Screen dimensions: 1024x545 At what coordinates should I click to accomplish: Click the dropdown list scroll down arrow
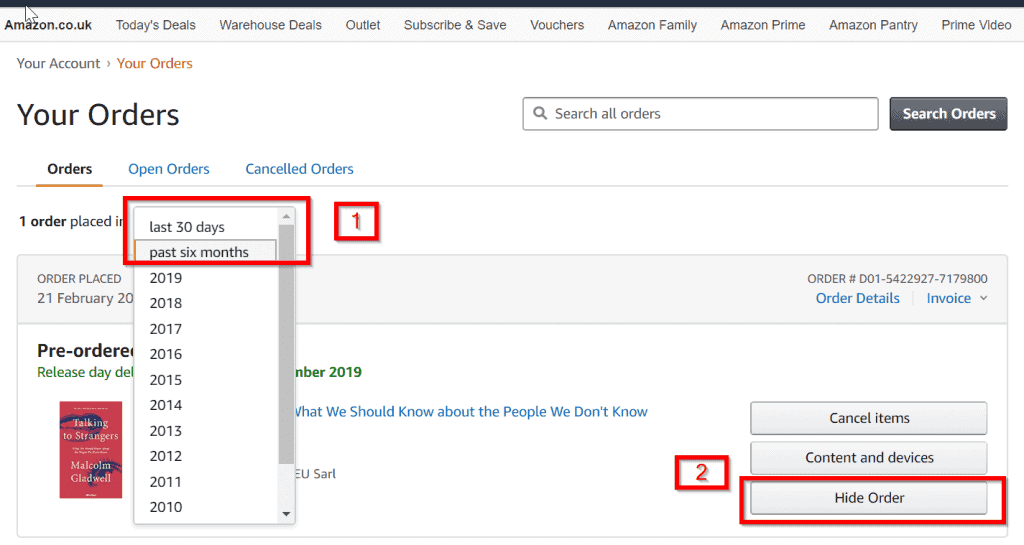click(286, 514)
